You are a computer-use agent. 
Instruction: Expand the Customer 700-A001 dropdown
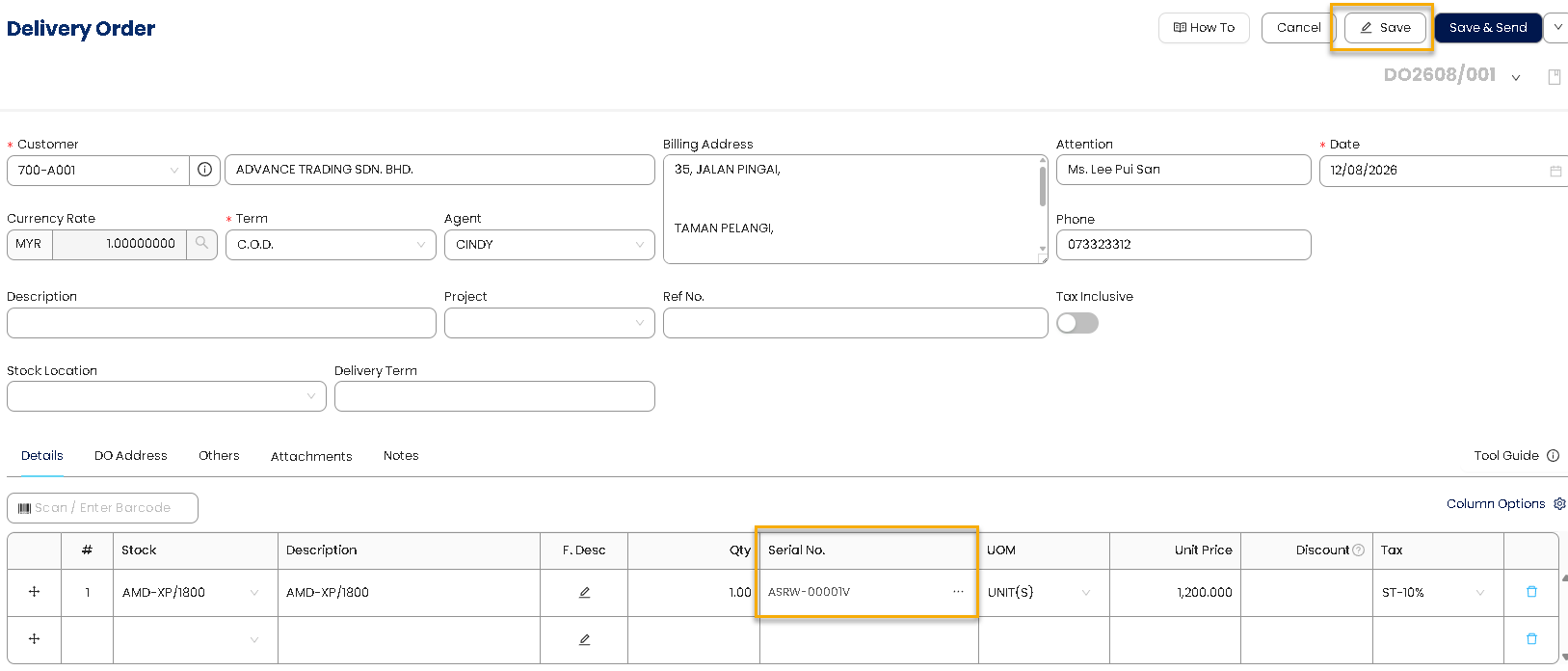(x=174, y=171)
